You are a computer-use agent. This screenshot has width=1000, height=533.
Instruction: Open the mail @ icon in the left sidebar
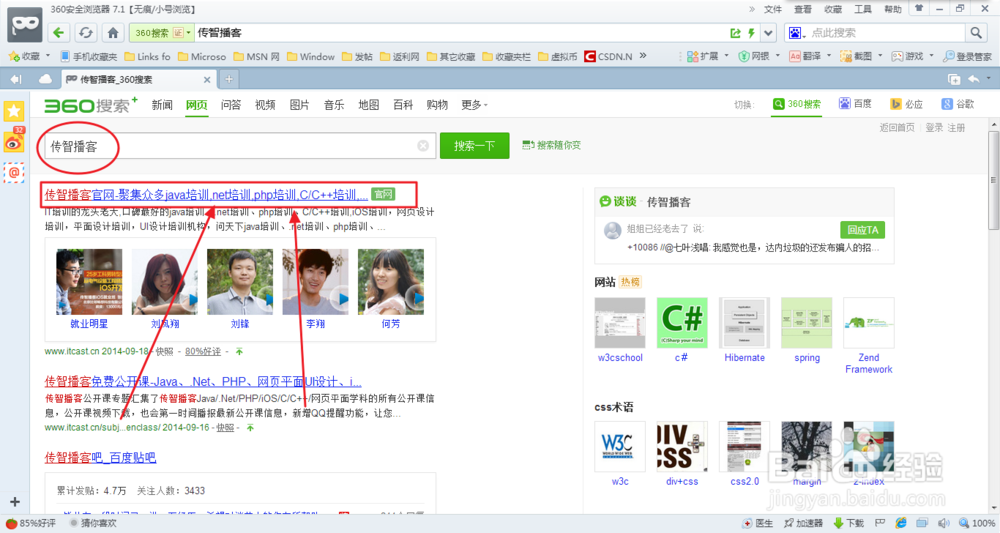point(13,172)
